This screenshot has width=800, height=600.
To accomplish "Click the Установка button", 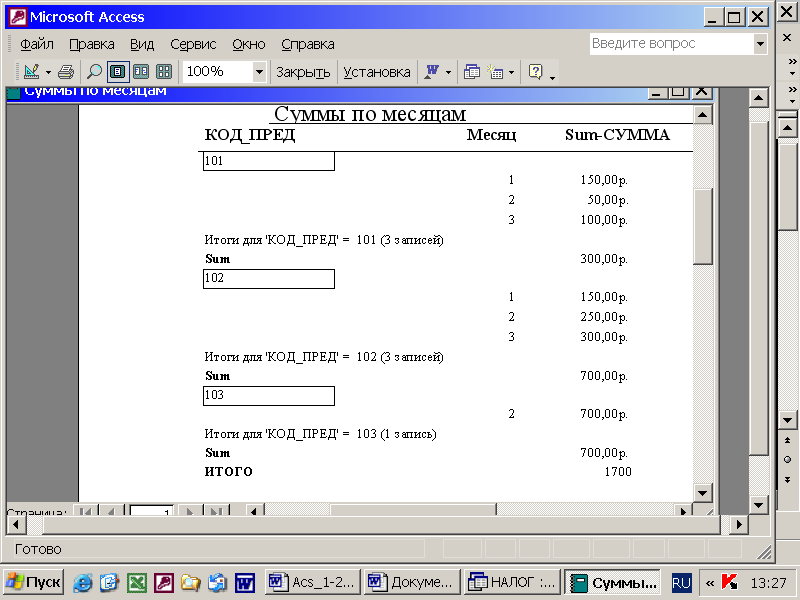I will 377,72.
